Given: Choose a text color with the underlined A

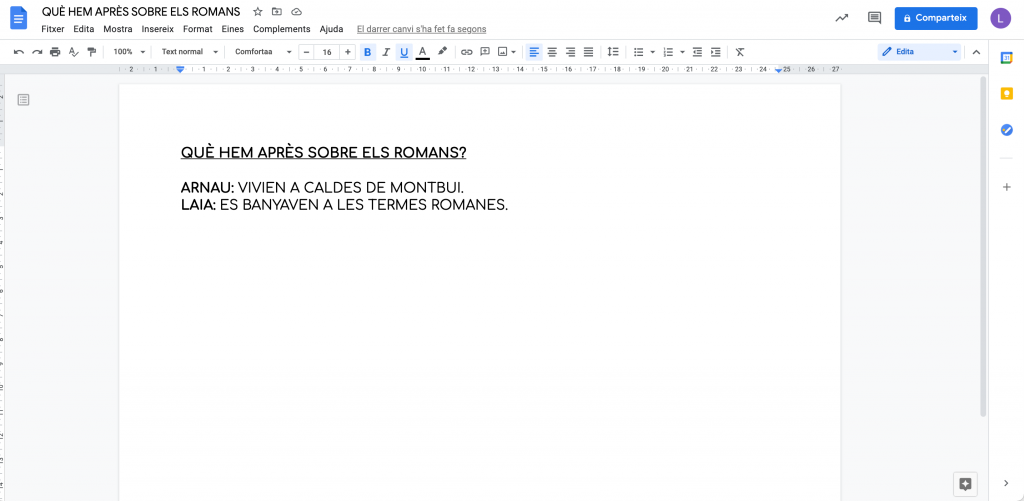Looking at the screenshot, I should click(x=422, y=52).
